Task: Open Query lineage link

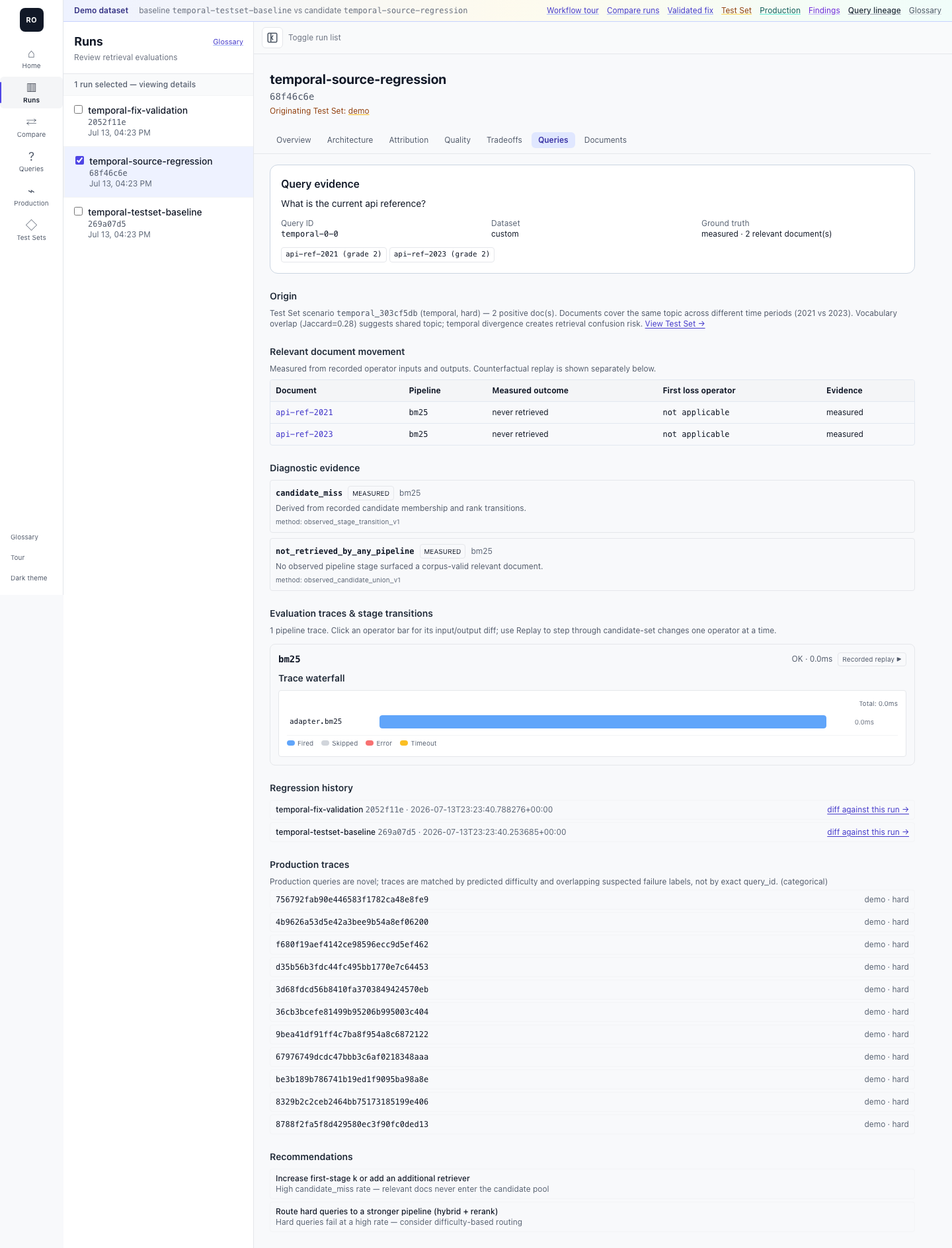Action: click(x=875, y=11)
